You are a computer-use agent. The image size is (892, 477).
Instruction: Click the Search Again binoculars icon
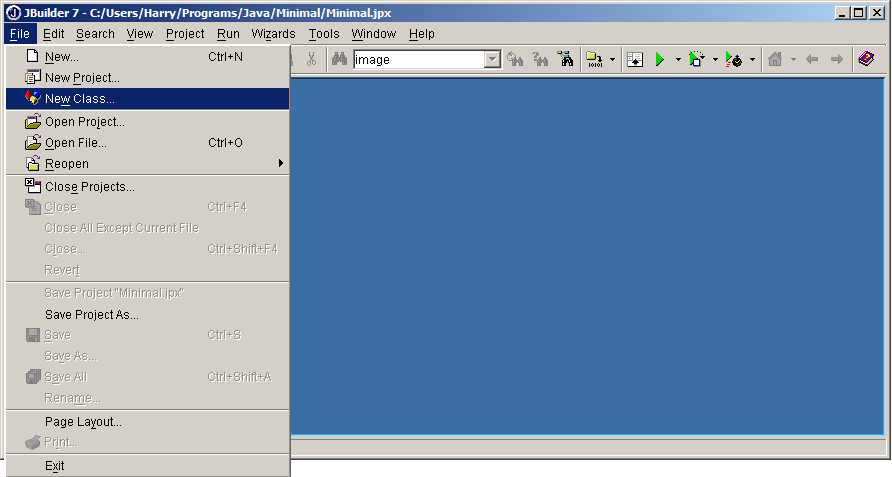coord(515,59)
